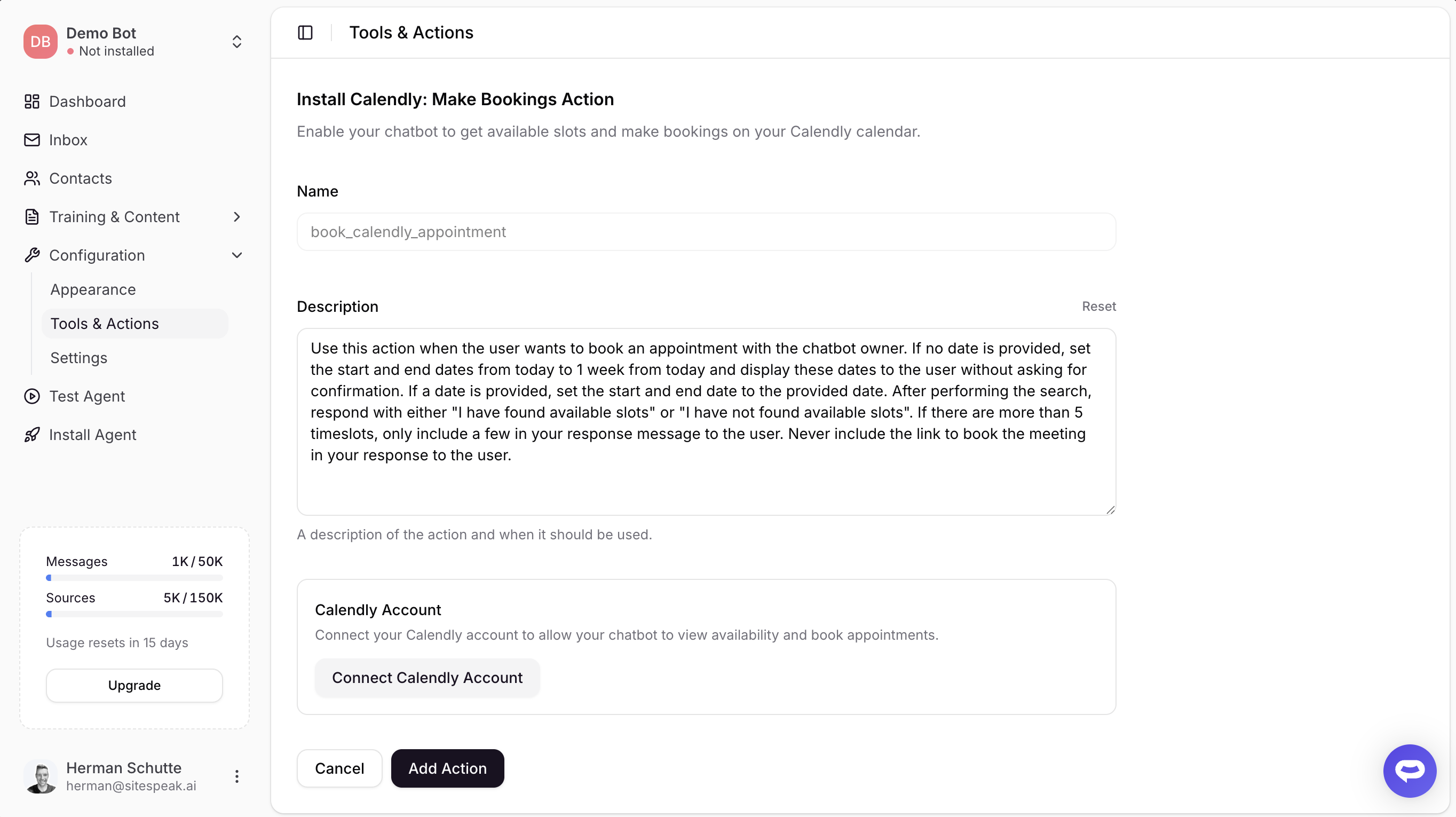
Task: Open the bot switcher chevron next to Demo Bot
Action: point(237,41)
